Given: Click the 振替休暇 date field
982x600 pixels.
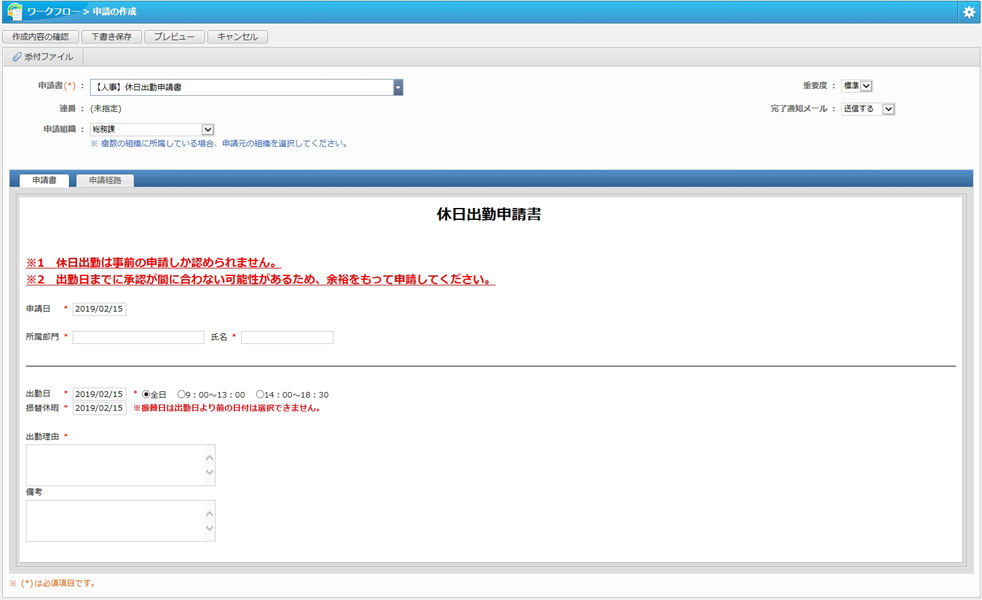Looking at the screenshot, I should (99, 408).
